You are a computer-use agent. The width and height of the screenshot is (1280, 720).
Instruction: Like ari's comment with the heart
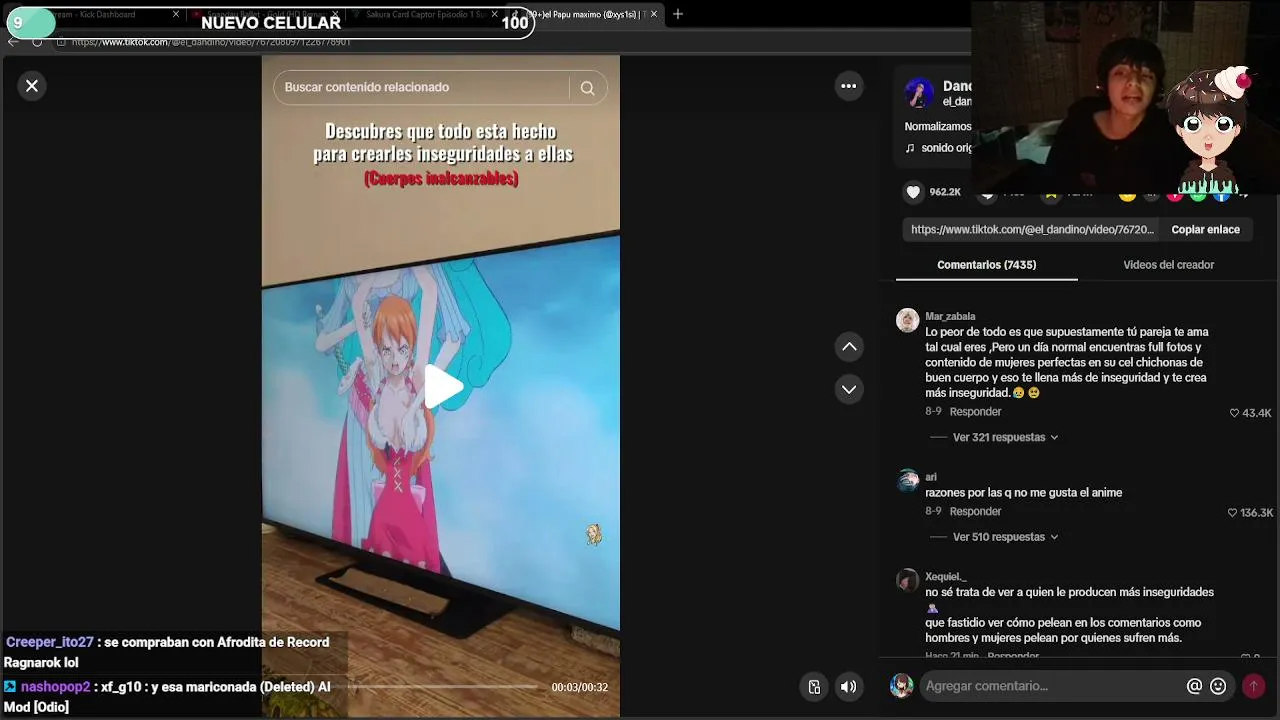pyautogui.click(x=1232, y=513)
